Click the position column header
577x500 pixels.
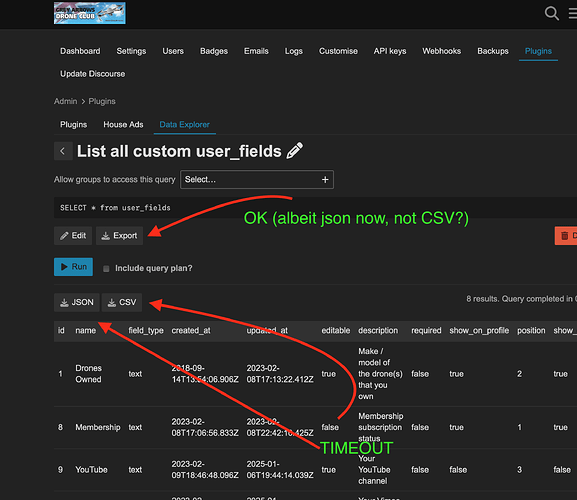(531, 330)
